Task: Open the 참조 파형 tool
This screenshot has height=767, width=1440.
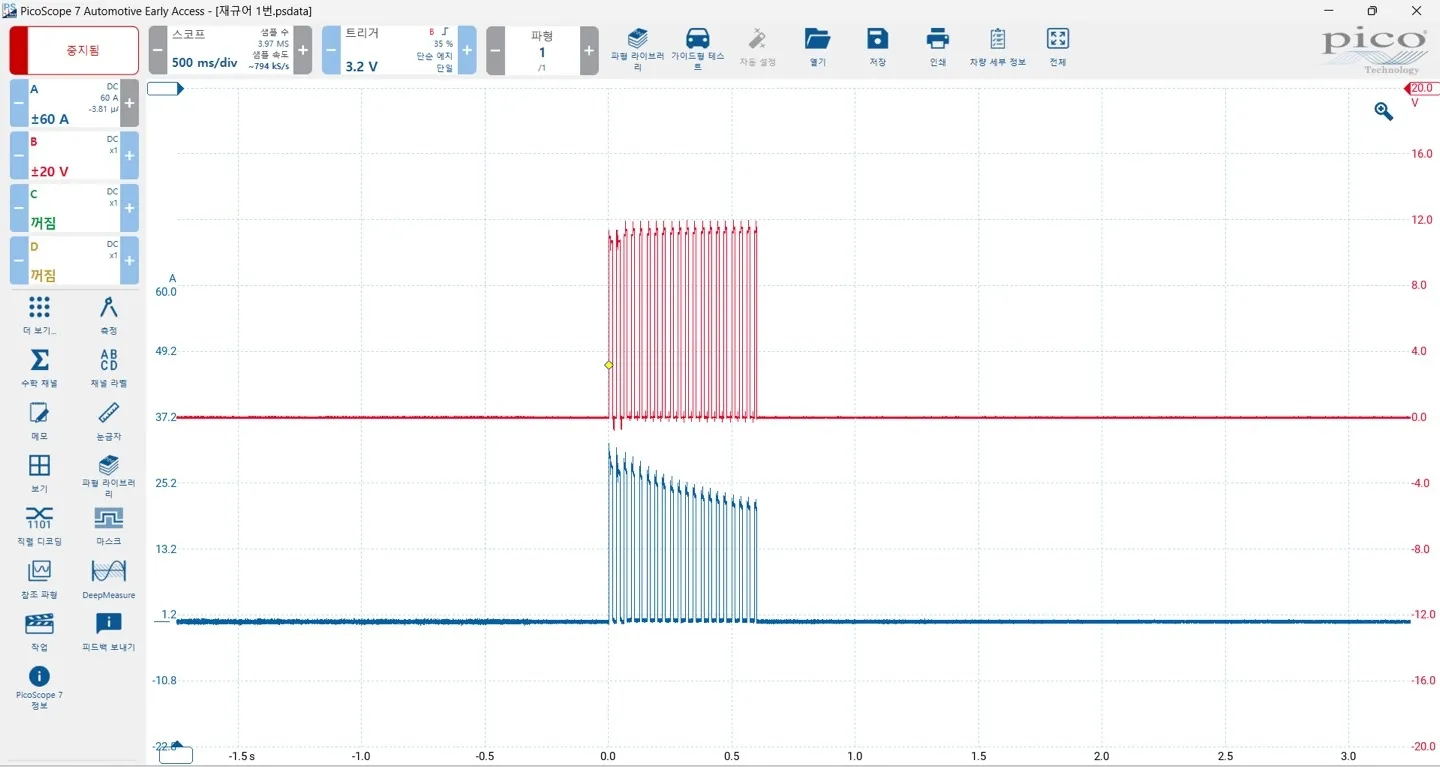Action: [x=39, y=579]
